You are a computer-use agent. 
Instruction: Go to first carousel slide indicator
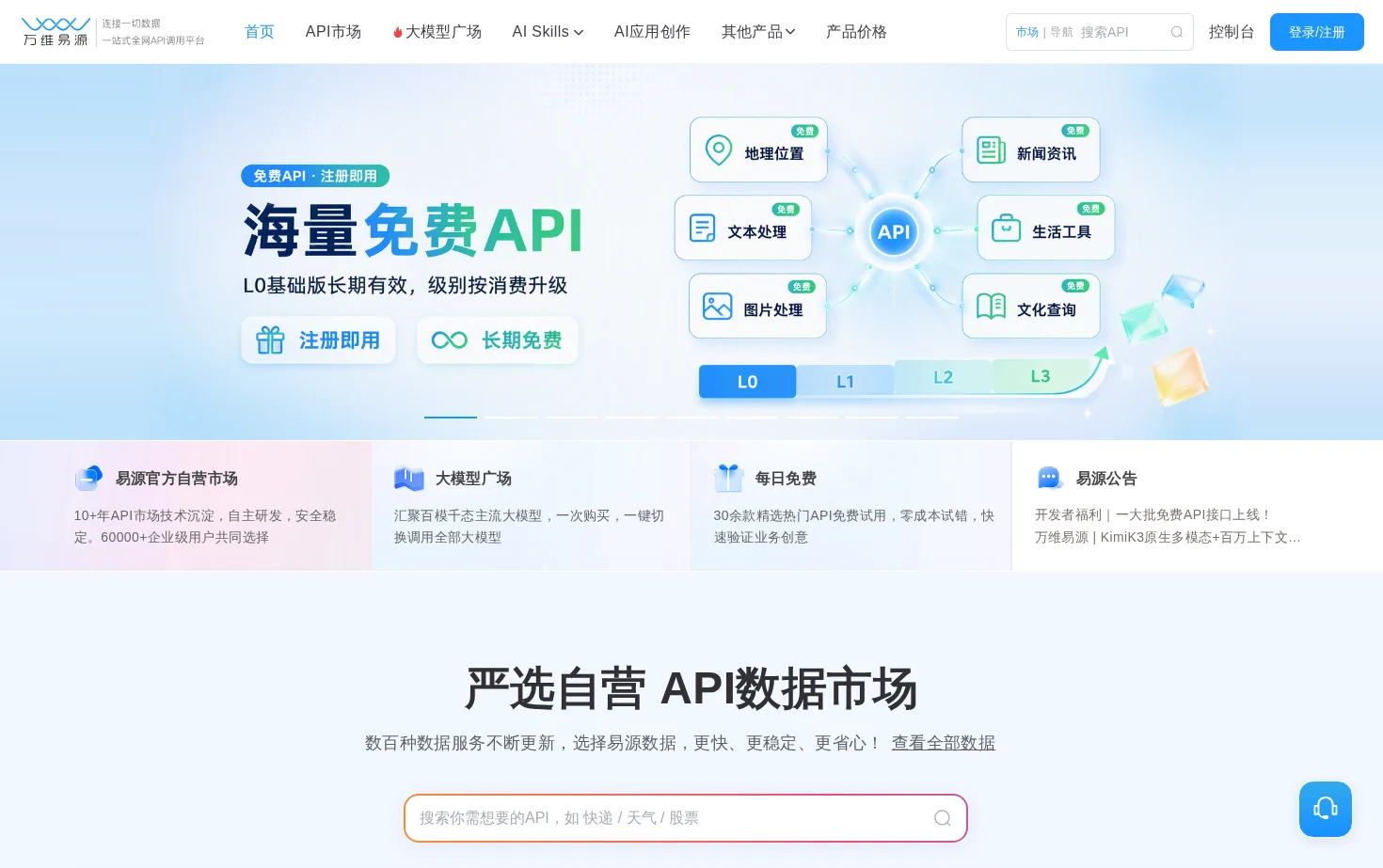[451, 417]
